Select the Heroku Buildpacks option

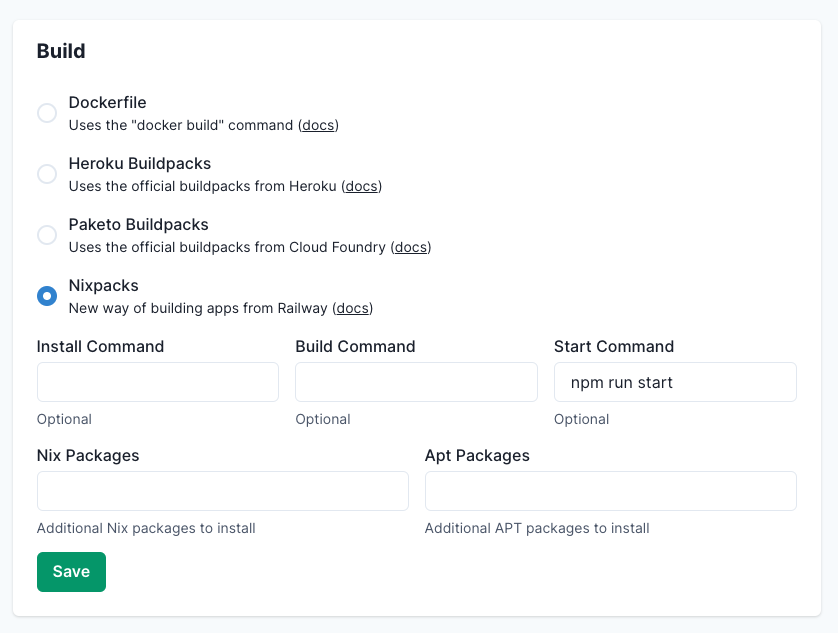(47, 174)
